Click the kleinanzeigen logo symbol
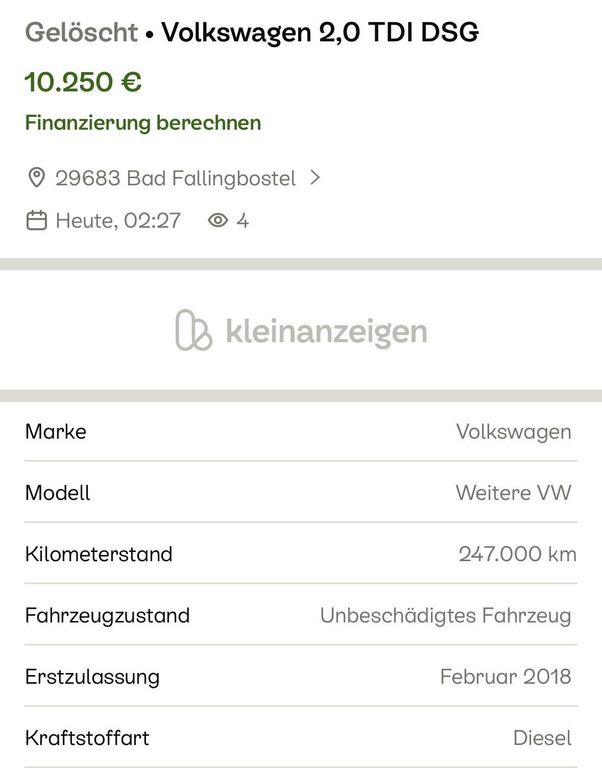602x768 pixels. tap(194, 331)
